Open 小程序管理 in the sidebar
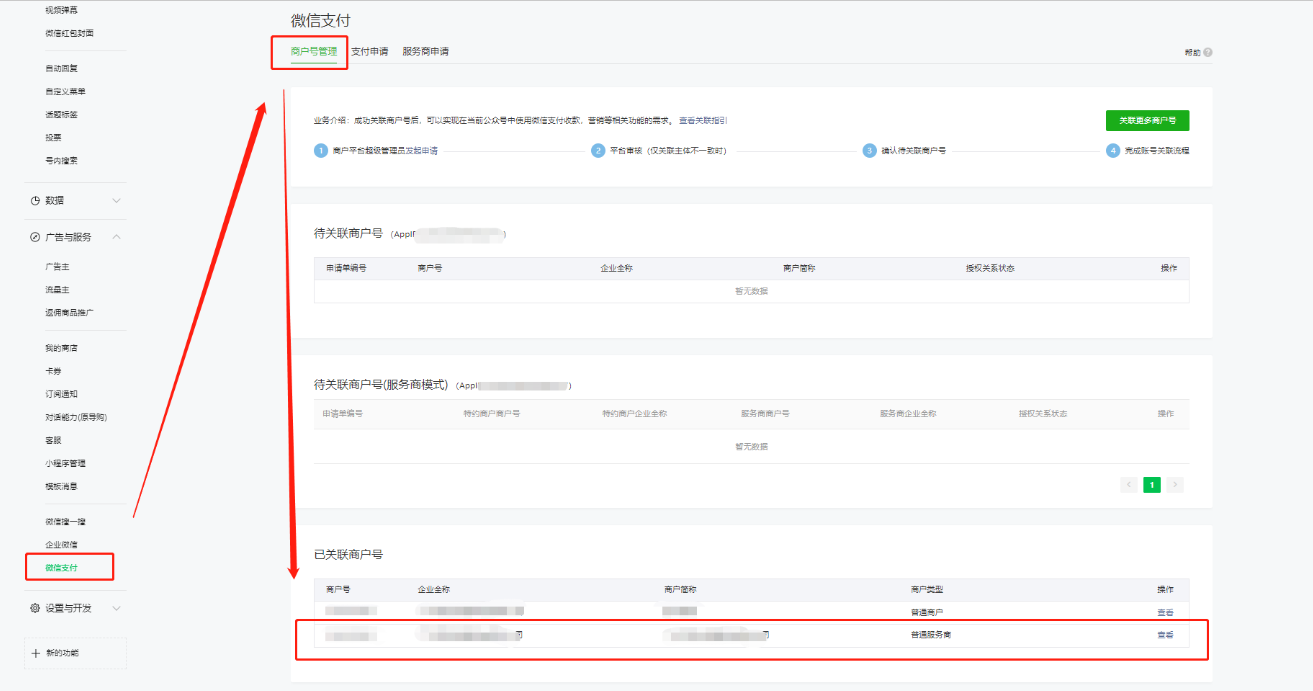This screenshot has width=1313, height=691. [x=65, y=463]
